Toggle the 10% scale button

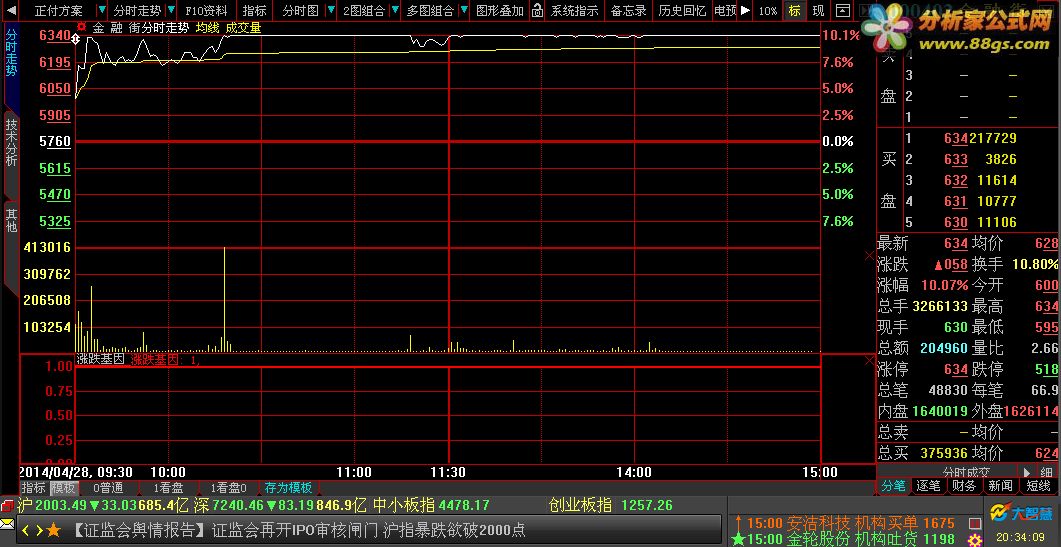tap(767, 10)
